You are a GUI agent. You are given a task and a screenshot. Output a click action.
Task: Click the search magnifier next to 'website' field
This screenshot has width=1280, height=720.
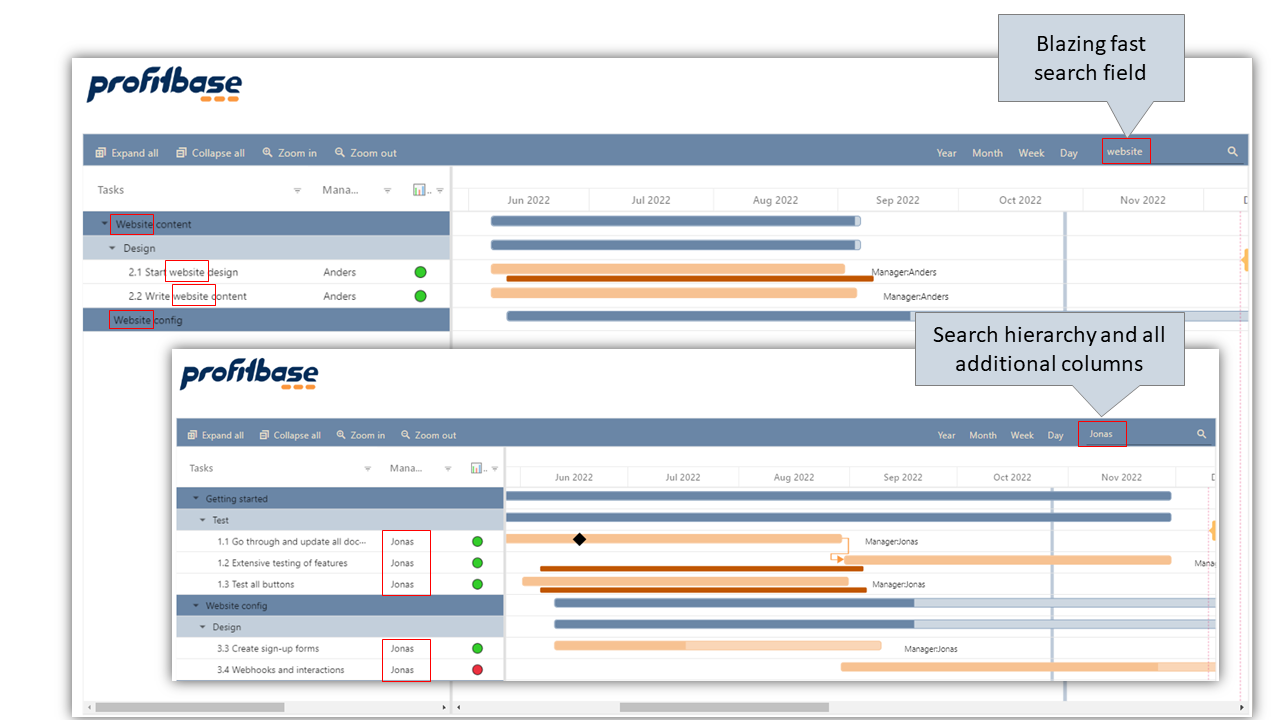pyautogui.click(x=1233, y=152)
